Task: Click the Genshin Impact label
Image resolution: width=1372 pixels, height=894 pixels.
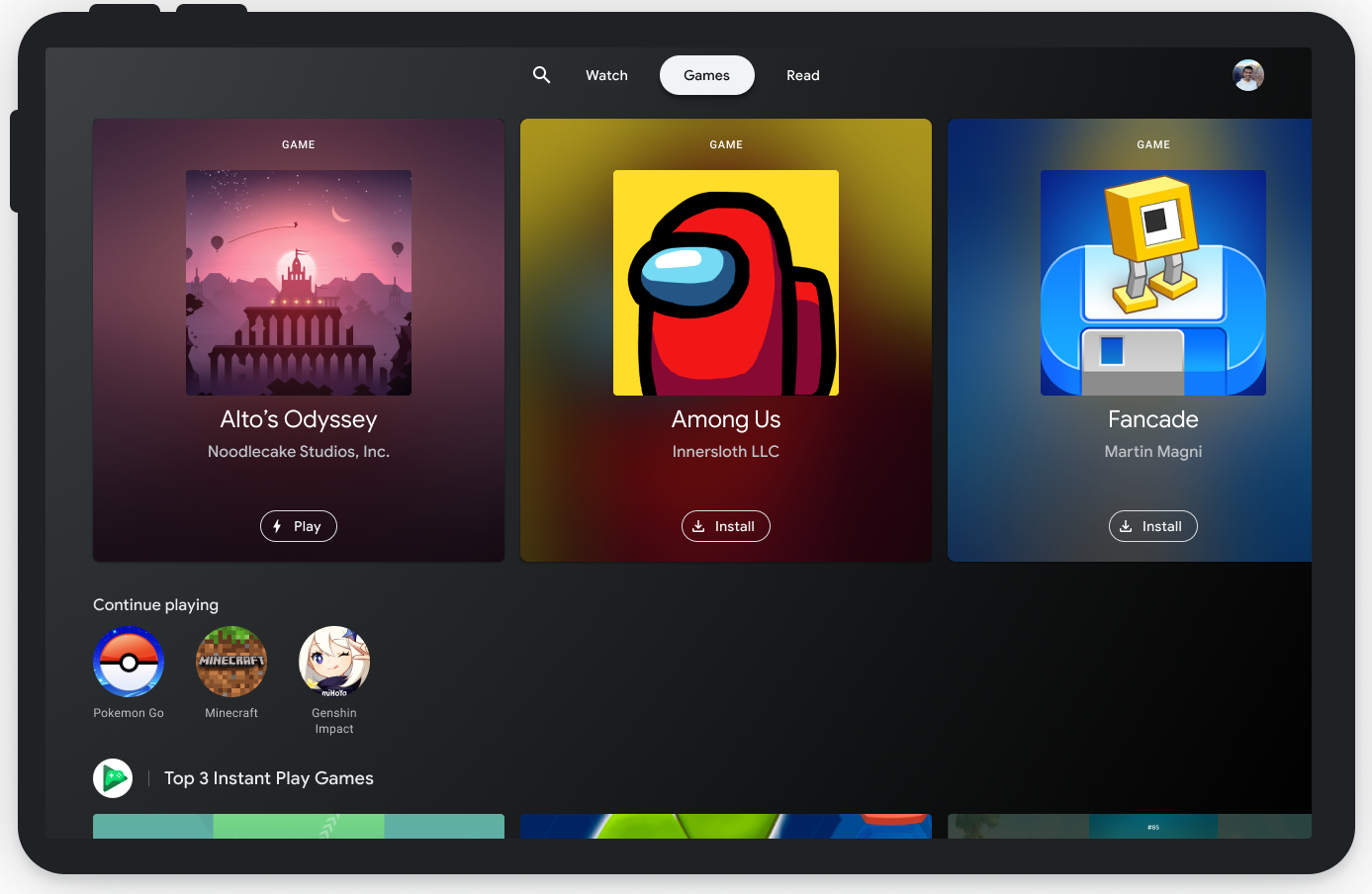Action: click(334, 721)
